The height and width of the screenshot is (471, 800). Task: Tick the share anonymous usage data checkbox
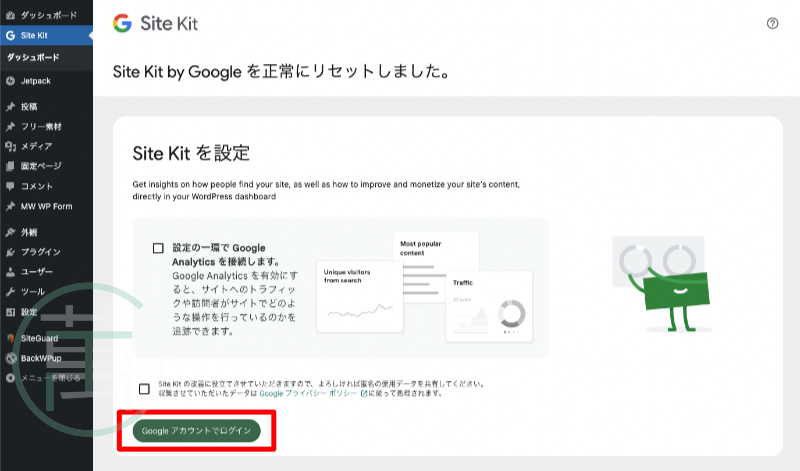pos(144,389)
